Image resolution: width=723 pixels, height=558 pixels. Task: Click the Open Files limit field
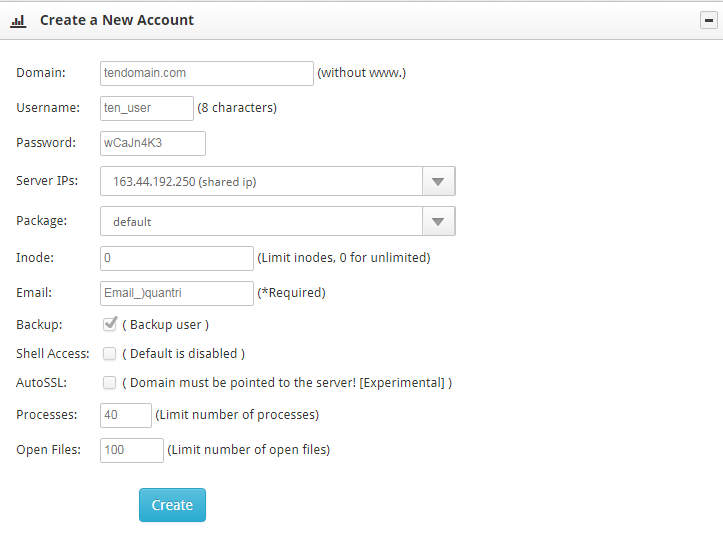(x=132, y=450)
